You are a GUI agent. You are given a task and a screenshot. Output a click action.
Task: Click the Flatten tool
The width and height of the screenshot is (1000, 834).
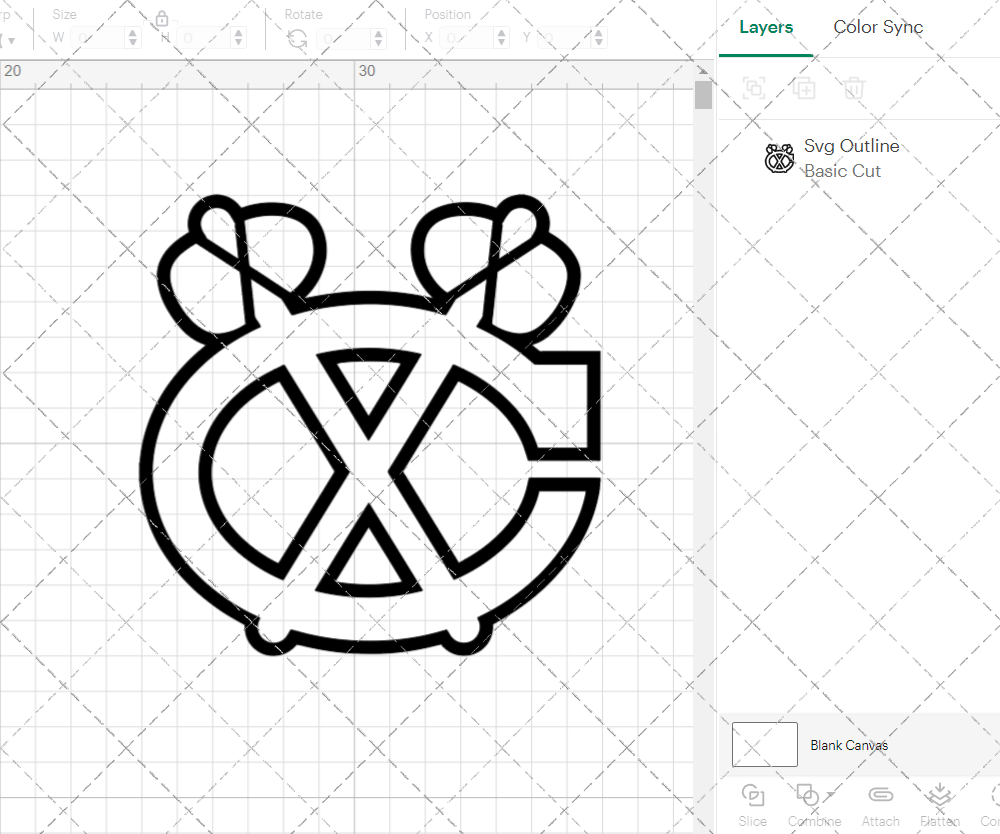pos(939,806)
